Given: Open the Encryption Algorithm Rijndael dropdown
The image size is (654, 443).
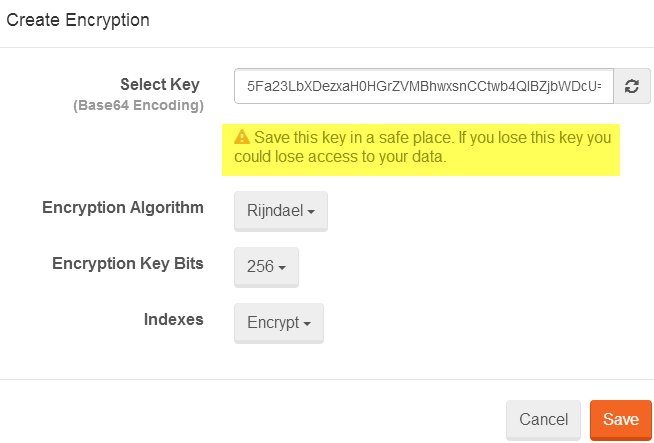Looking at the screenshot, I should pyautogui.click(x=281, y=211).
